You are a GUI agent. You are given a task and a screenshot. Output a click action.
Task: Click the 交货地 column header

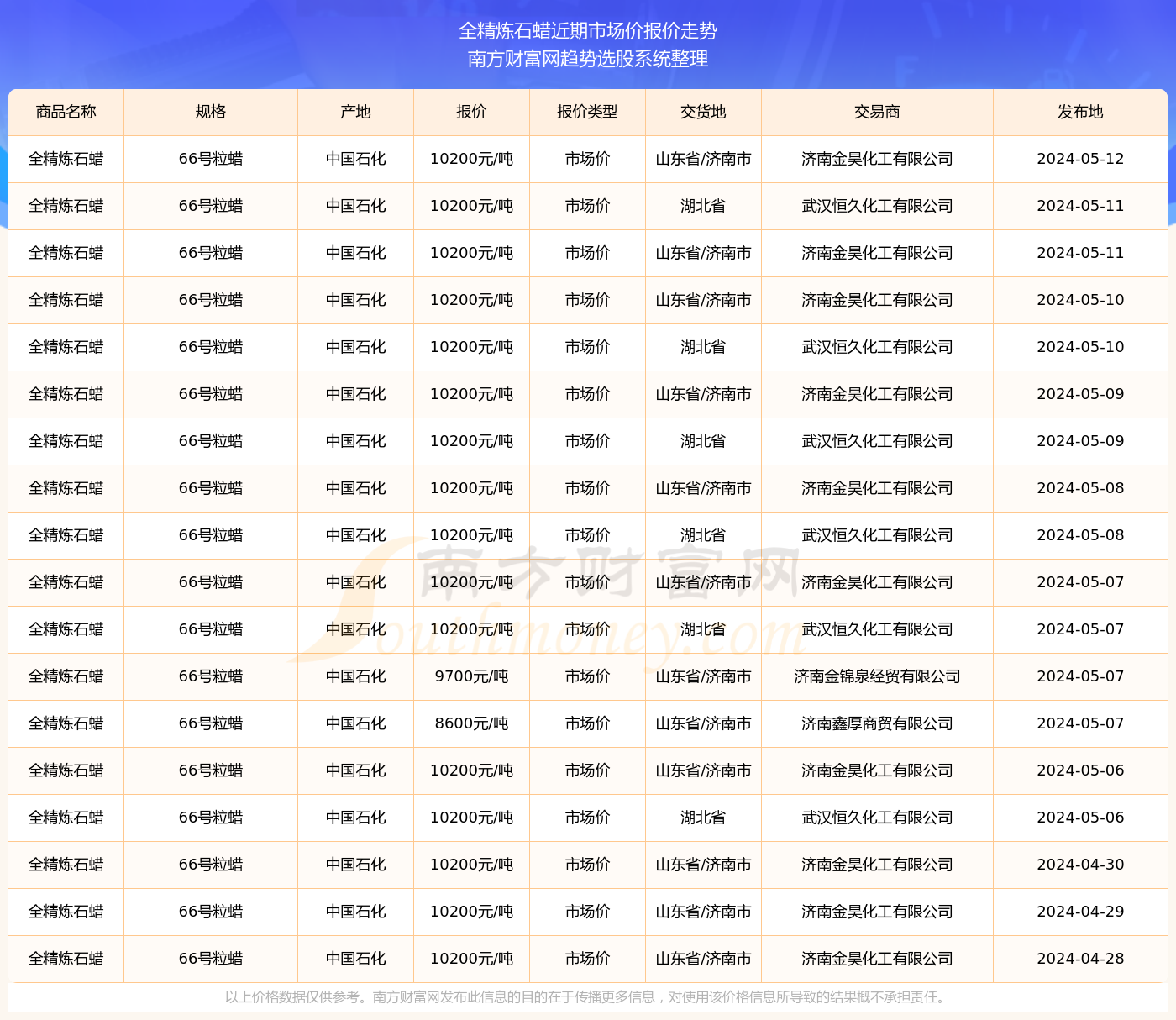(x=703, y=112)
